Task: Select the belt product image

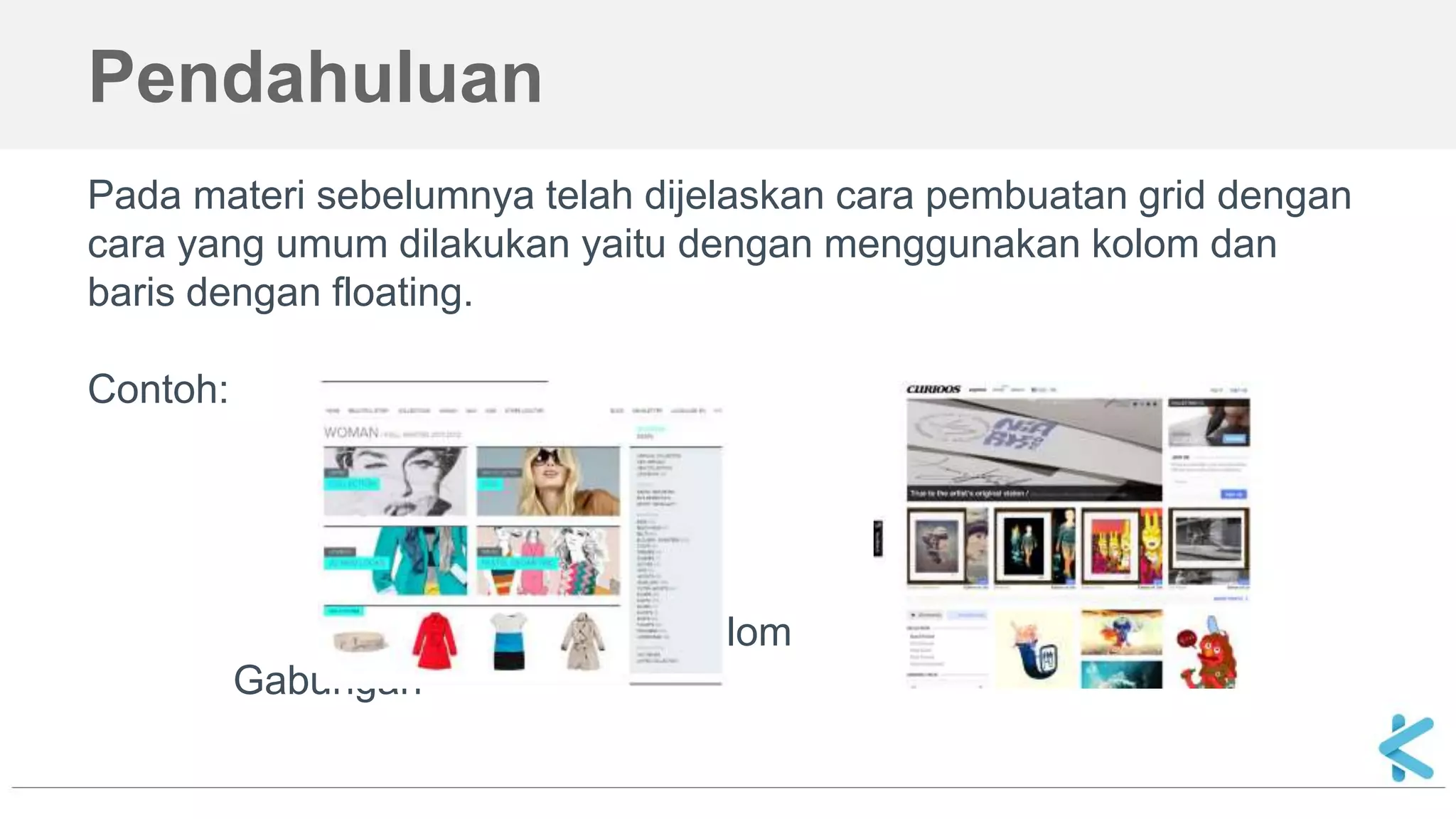Action: point(360,641)
